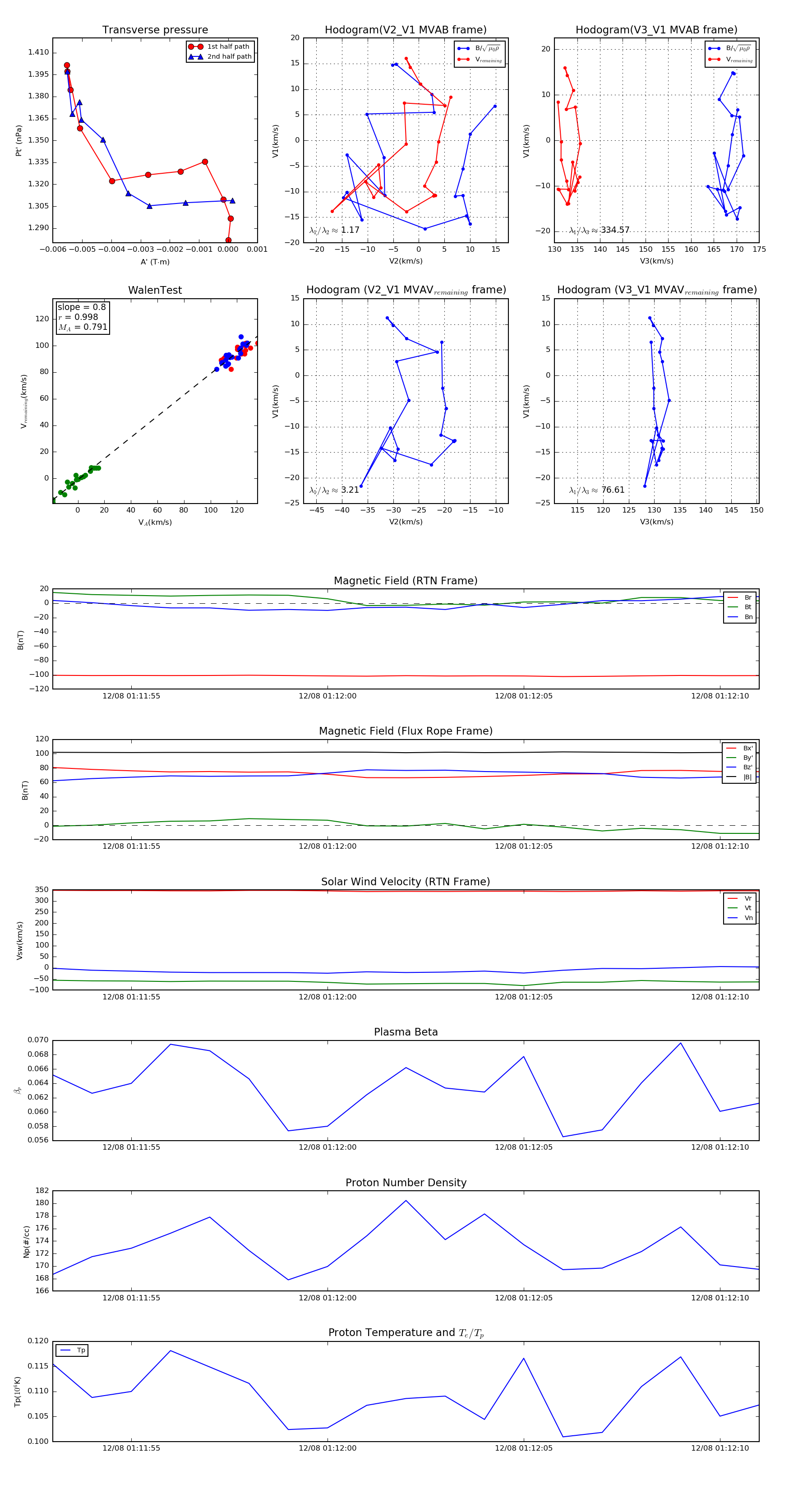Click the 'Proton Number Density' title
The height and width of the screenshot is (1489, 812).
(x=406, y=1183)
